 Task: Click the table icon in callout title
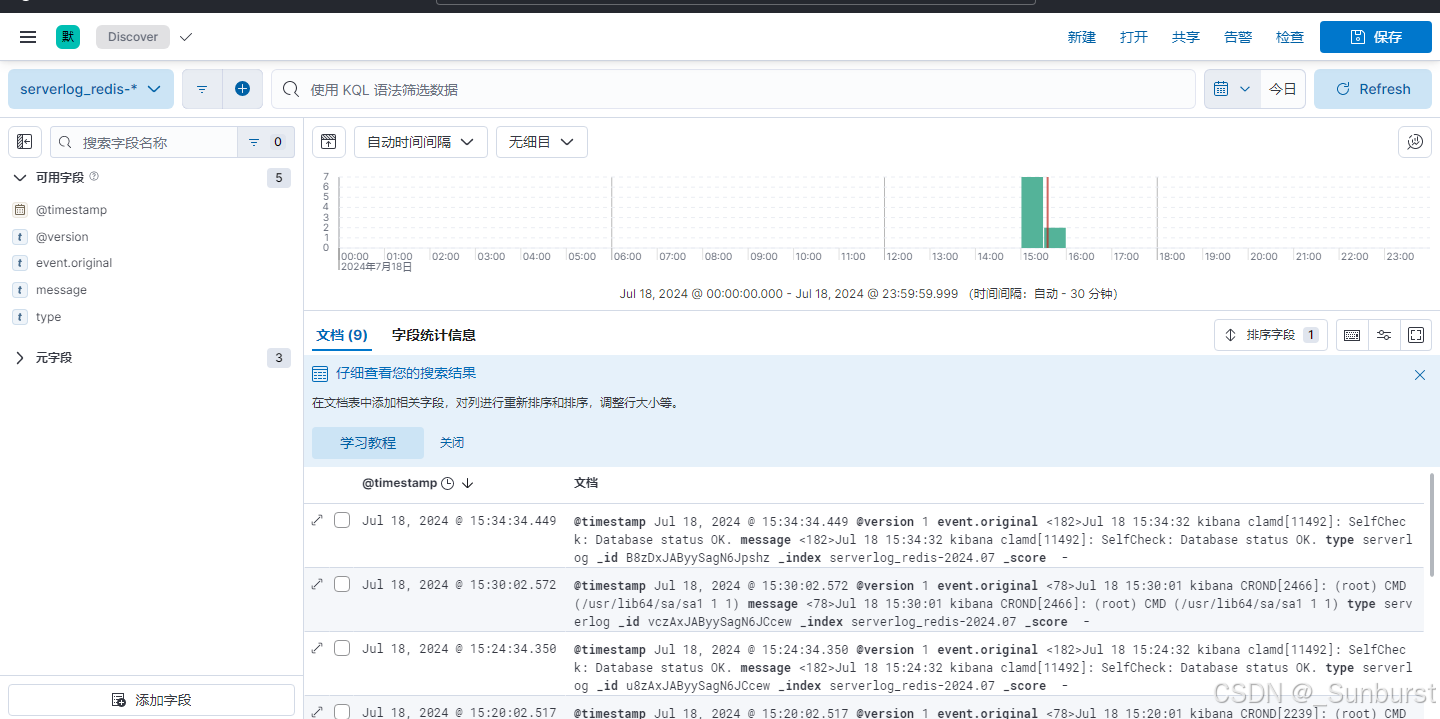click(x=320, y=374)
